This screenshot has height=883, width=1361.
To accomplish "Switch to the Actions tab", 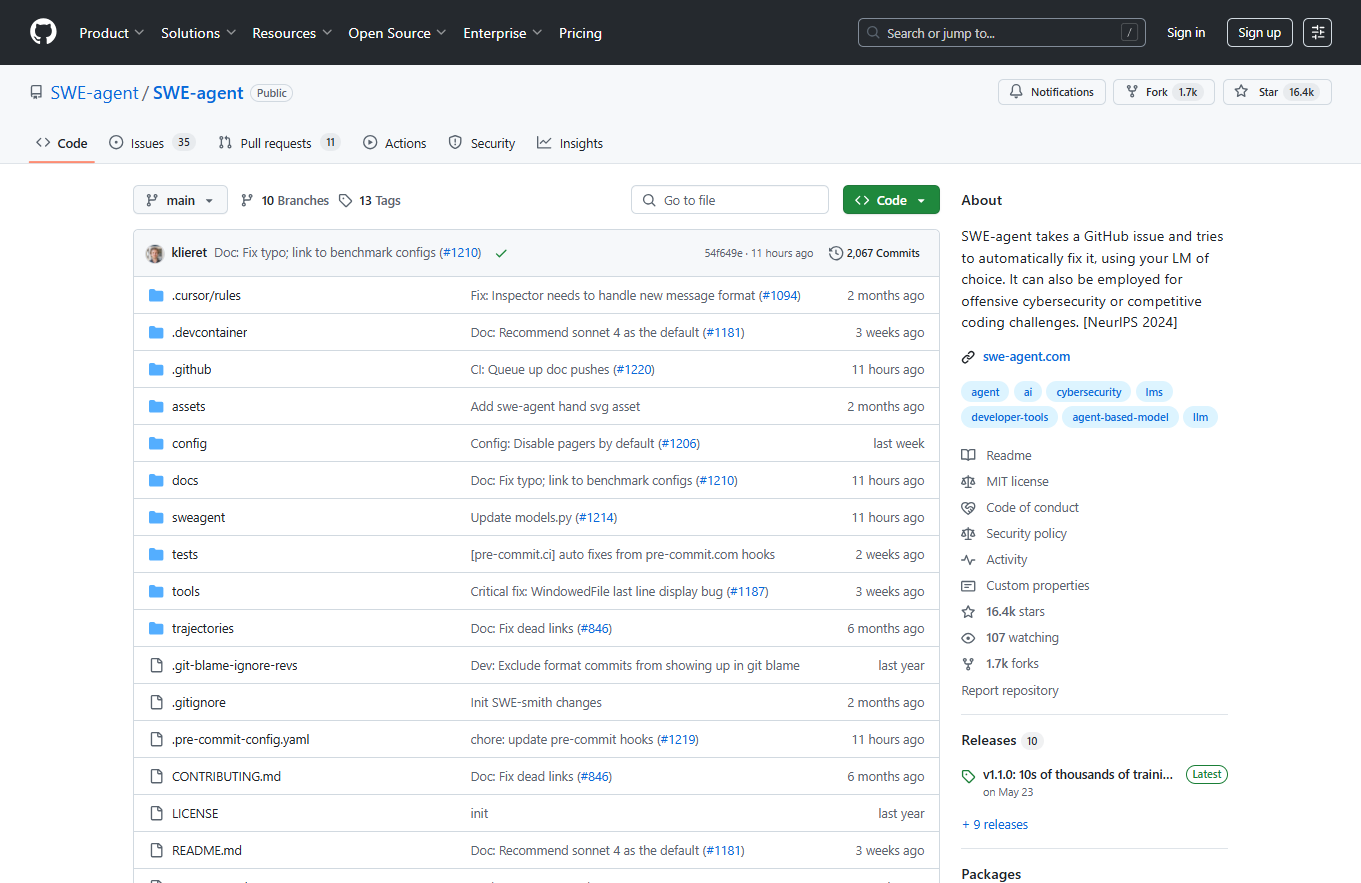I will tap(395, 143).
